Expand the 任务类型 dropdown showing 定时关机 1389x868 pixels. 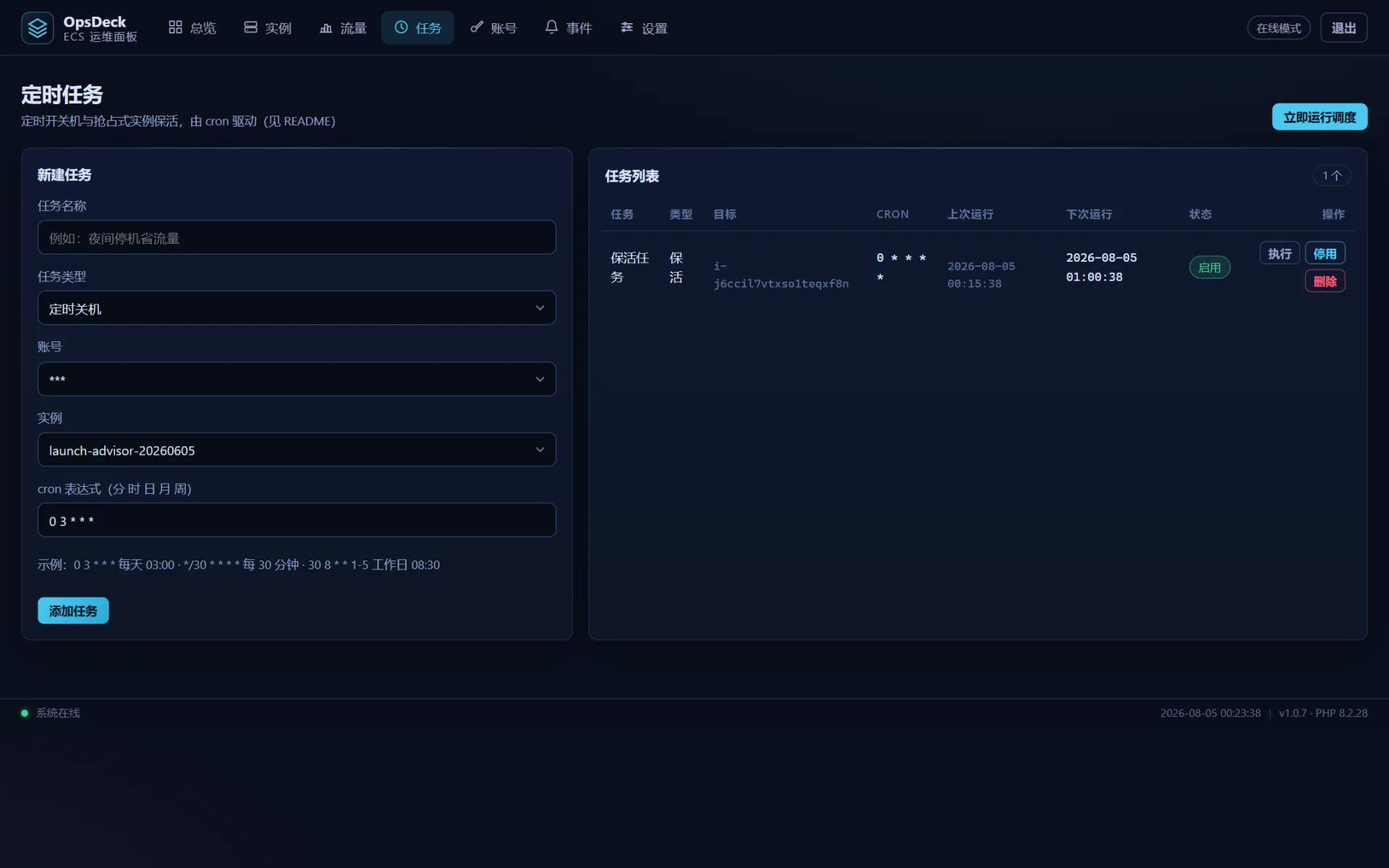point(297,308)
